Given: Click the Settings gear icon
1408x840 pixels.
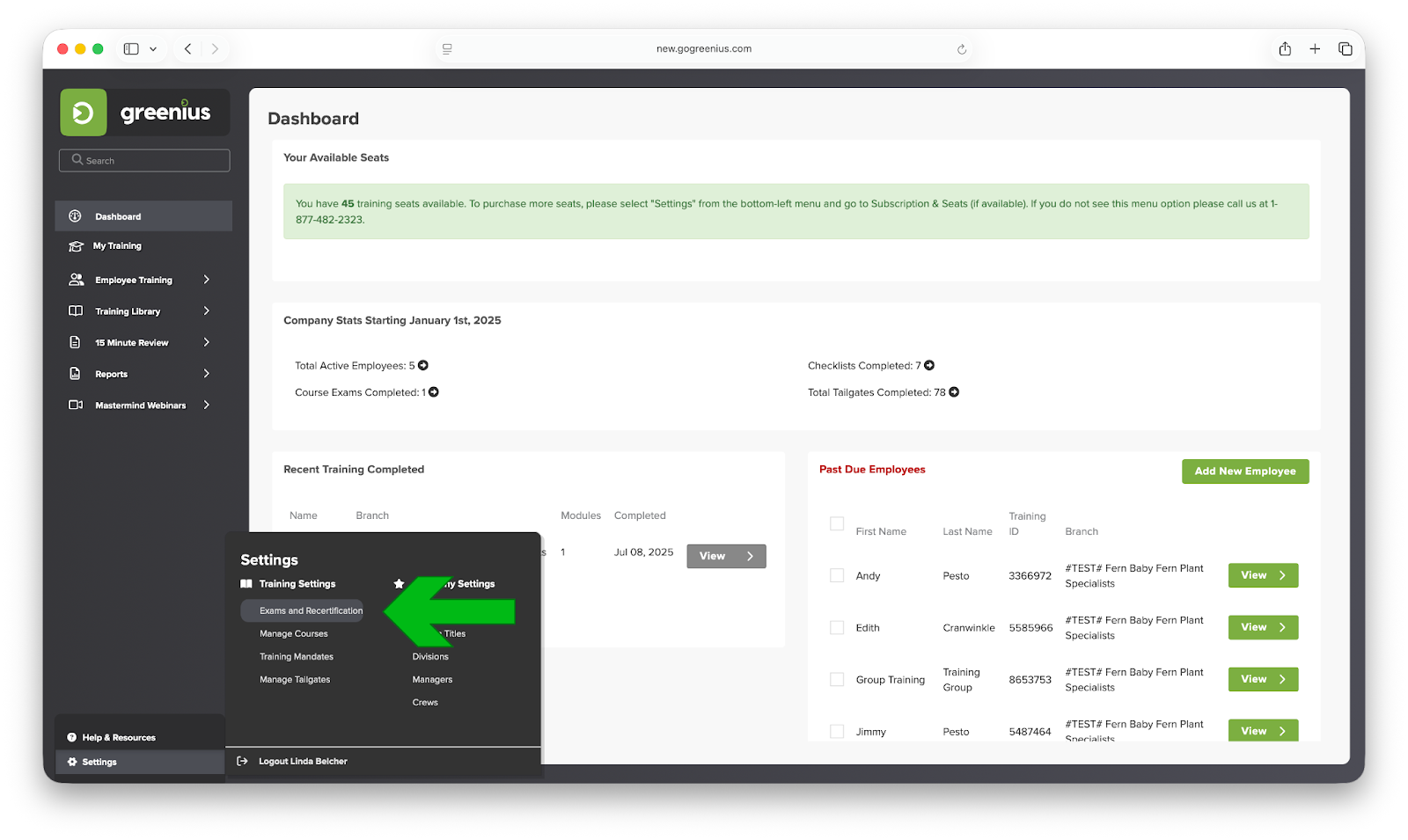Looking at the screenshot, I should click(x=72, y=763).
